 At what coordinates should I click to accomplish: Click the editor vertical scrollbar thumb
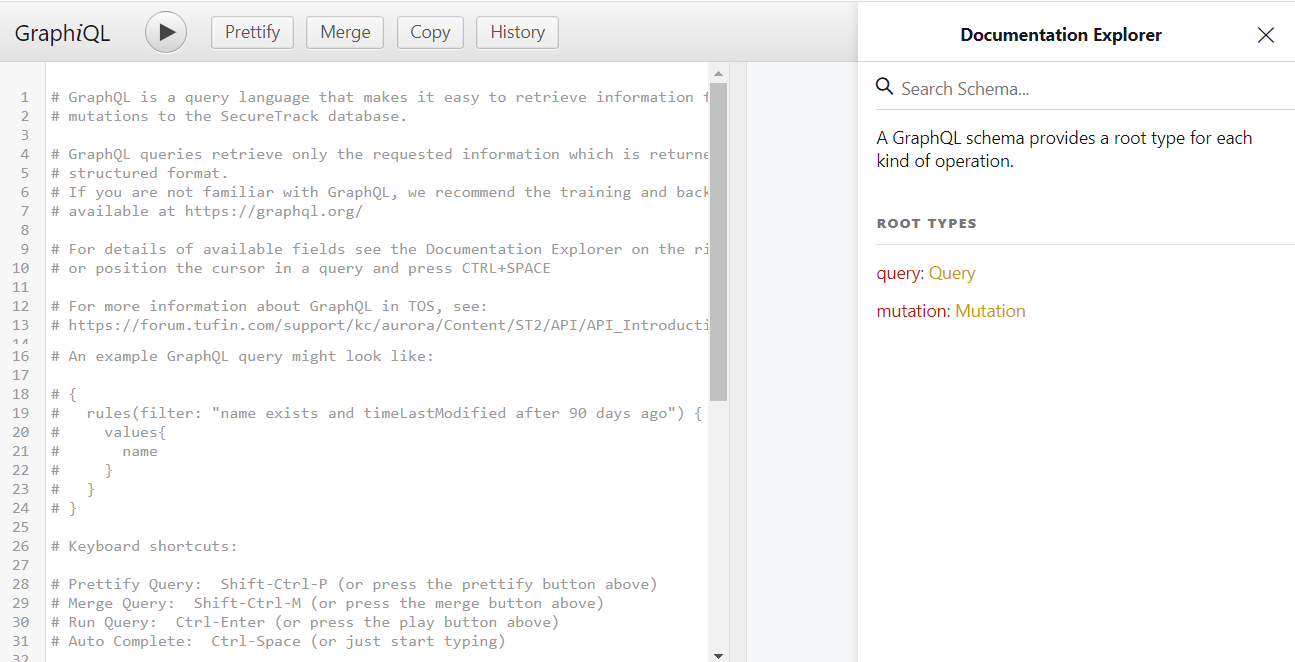(717, 240)
